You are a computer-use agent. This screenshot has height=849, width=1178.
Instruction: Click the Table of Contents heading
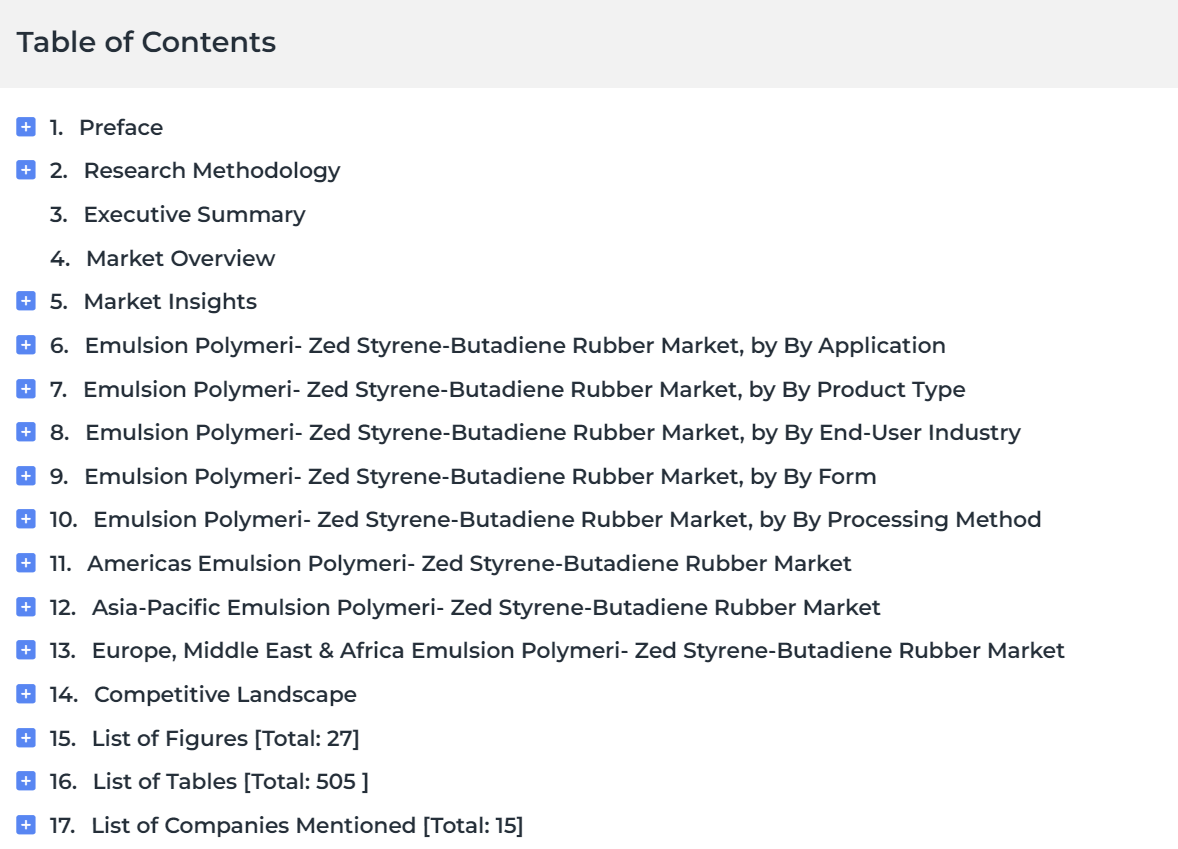[146, 42]
